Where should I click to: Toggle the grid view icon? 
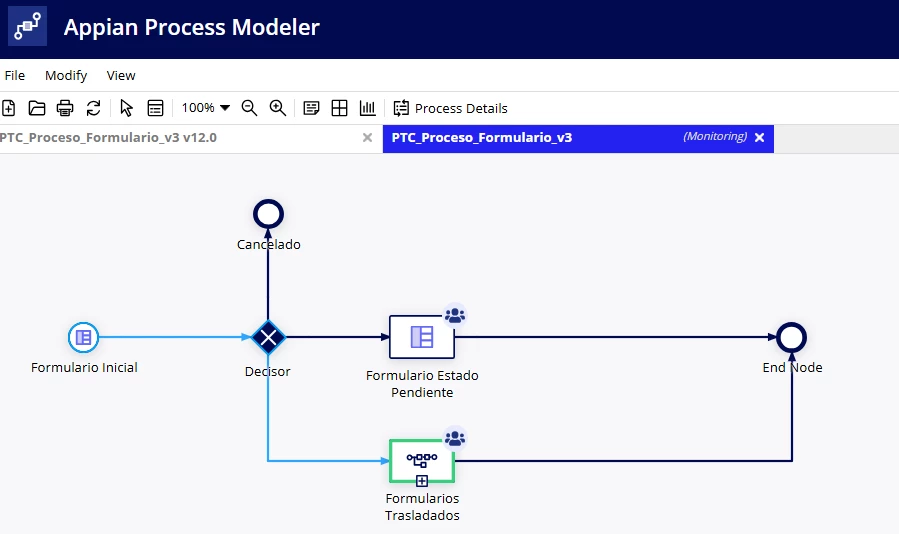pyautogui.click(x=339, y=108)
